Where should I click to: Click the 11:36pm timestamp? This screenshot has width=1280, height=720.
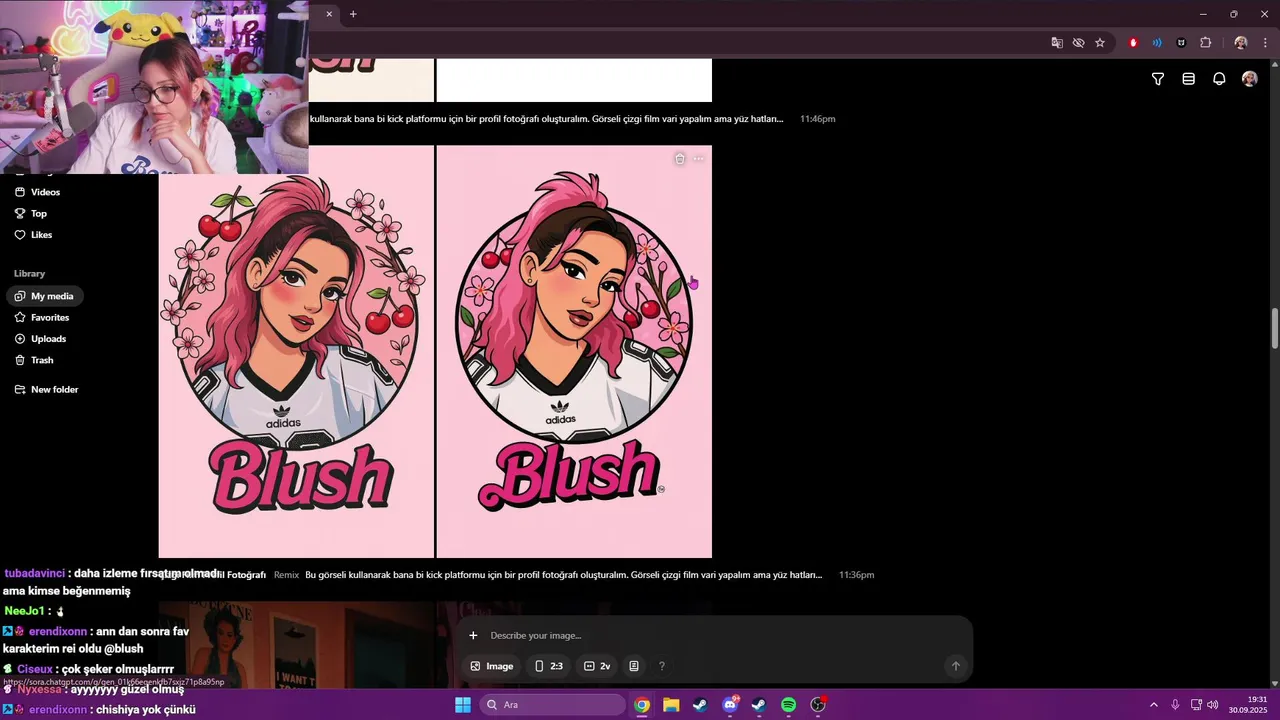tap(856, 575)
